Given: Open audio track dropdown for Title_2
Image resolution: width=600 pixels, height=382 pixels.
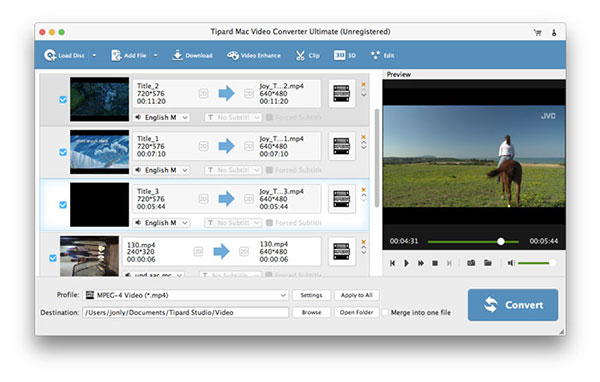Looking at the screenshot, I should [161, 117].
